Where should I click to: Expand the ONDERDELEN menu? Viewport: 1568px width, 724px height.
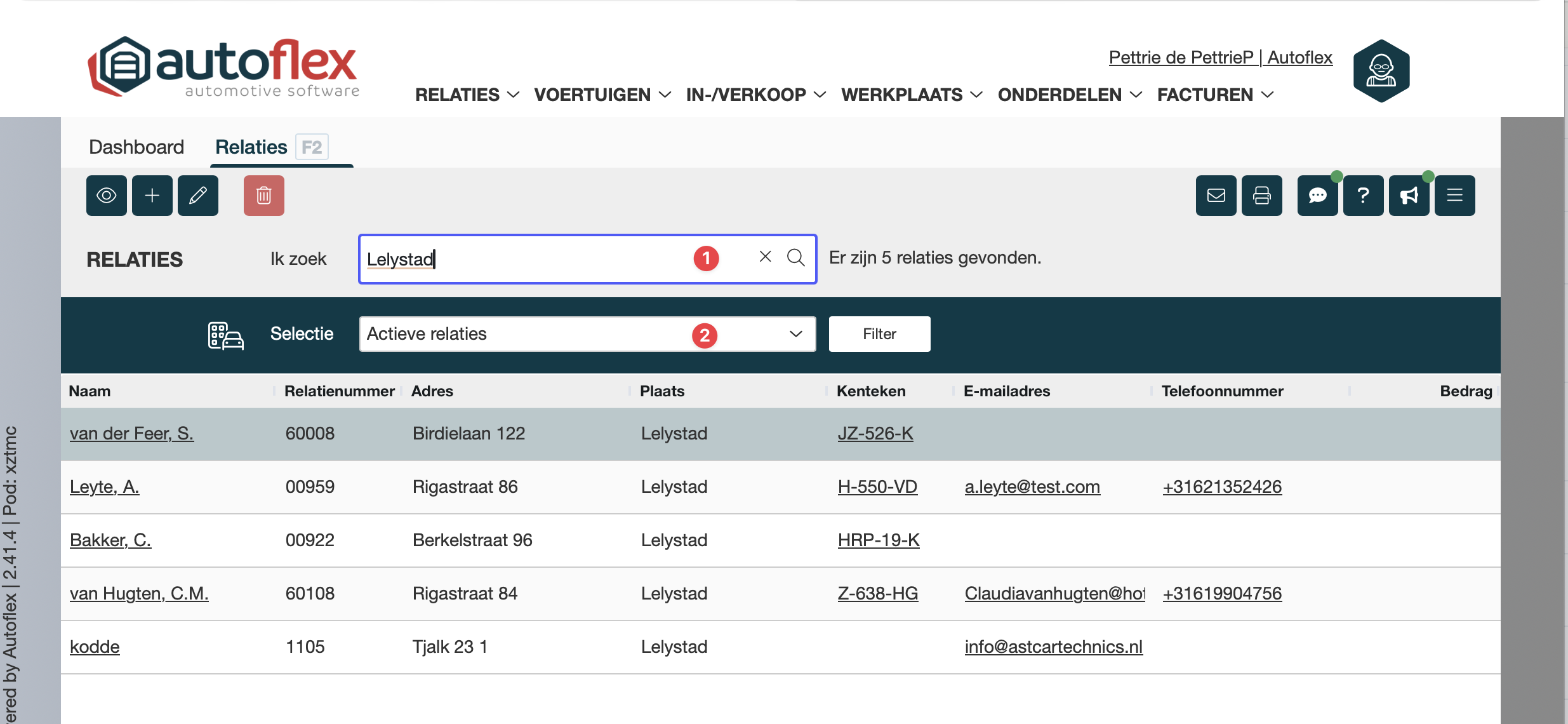tap(1070, 95)
